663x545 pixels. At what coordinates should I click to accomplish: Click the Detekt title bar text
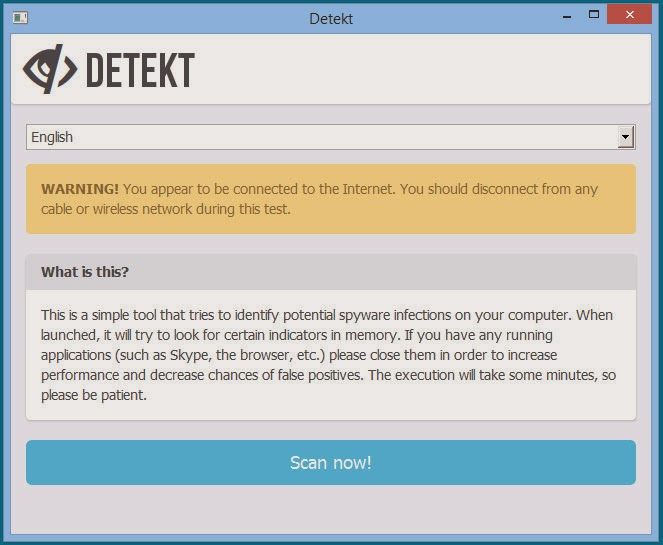point(331,19)
